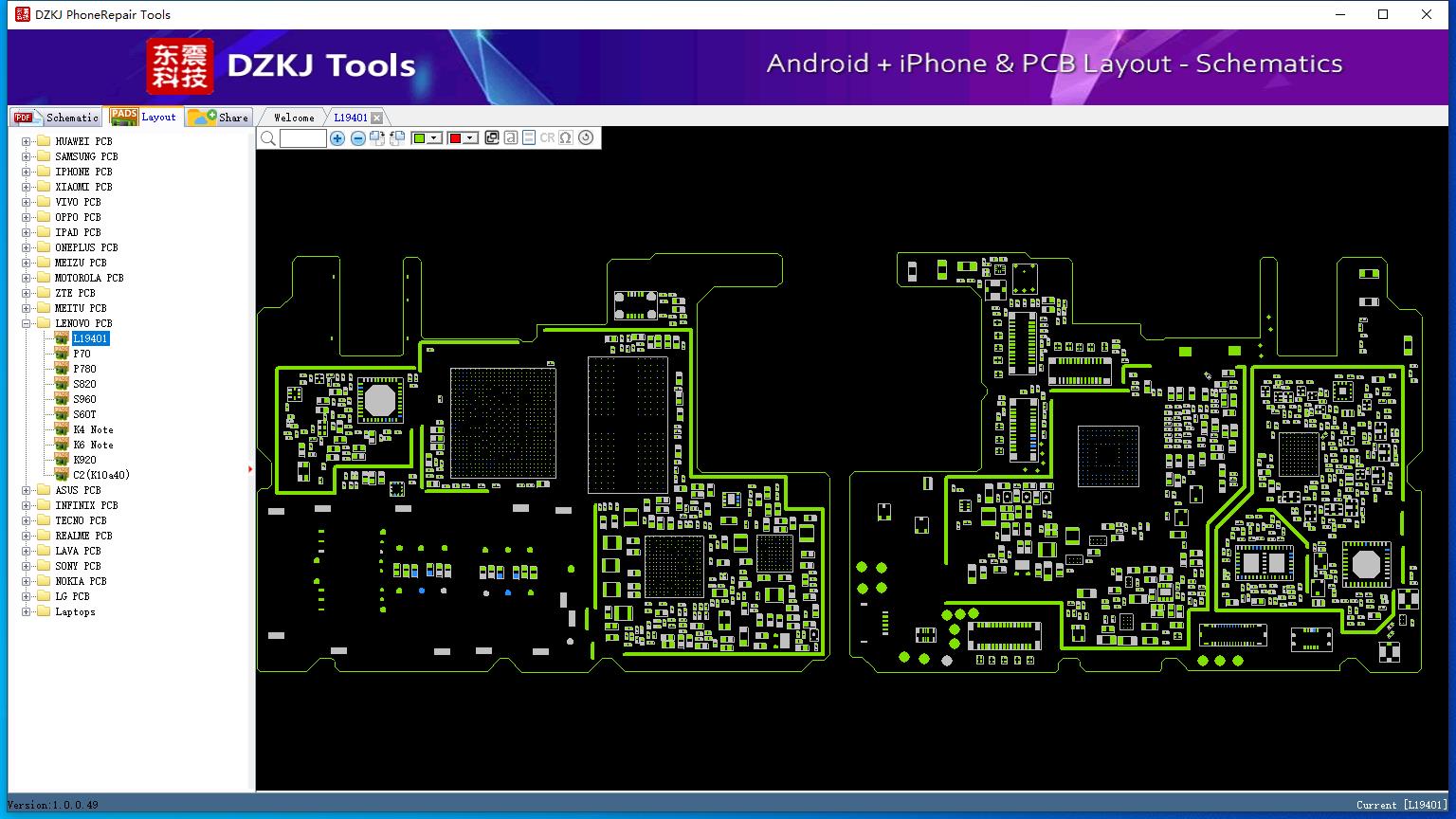
Task: Click the zoom out minus icon
Action: pos(358,138)
